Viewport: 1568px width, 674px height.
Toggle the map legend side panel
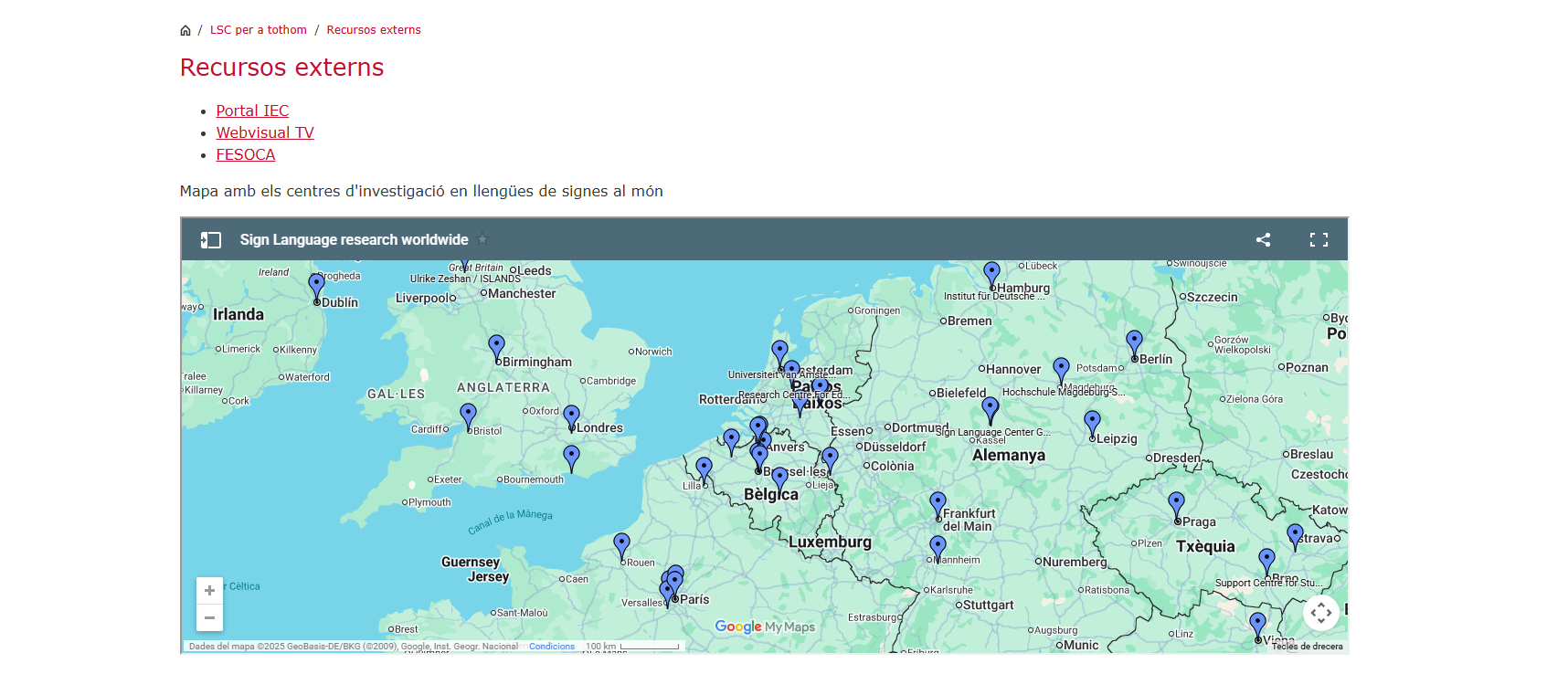(x=211, y=240)
